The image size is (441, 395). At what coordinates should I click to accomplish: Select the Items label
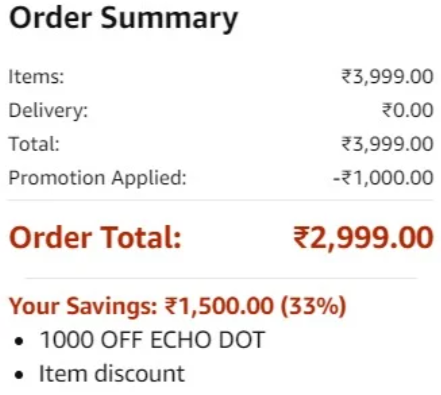coord(36,76)
